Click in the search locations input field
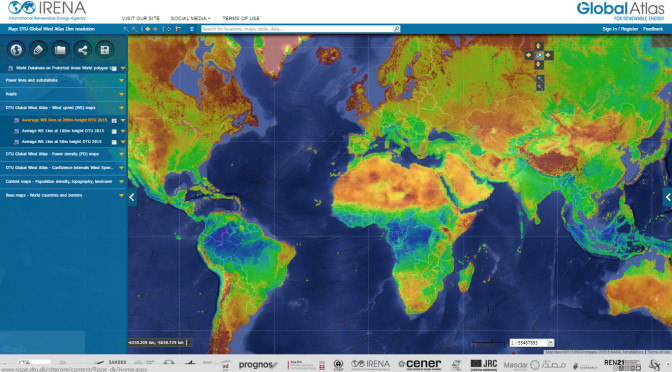The image size is (672, 372). 297,29
